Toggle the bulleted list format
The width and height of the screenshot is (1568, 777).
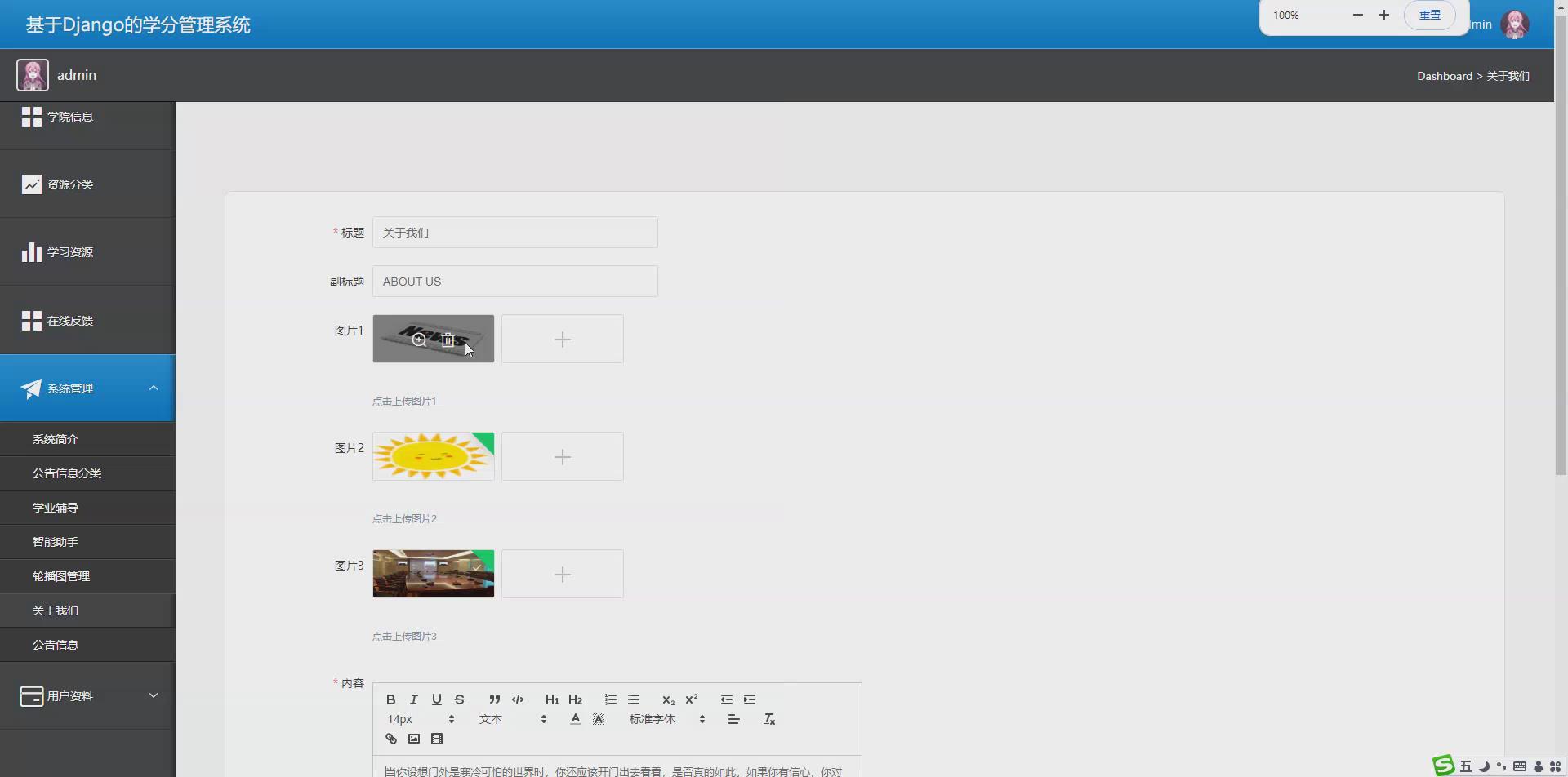coord(633,699)
